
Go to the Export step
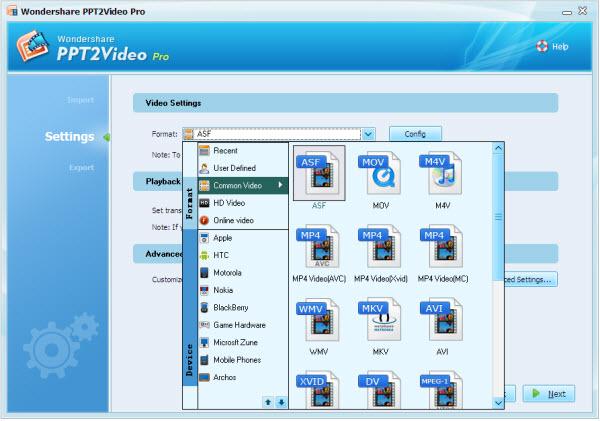tap(81, 168)
